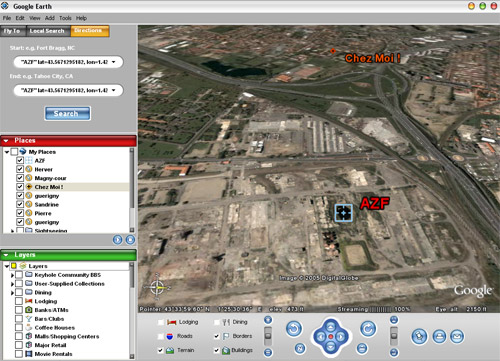
Task: Uncheck the Pierre place checkbox
Action: (x=20, y=213)
